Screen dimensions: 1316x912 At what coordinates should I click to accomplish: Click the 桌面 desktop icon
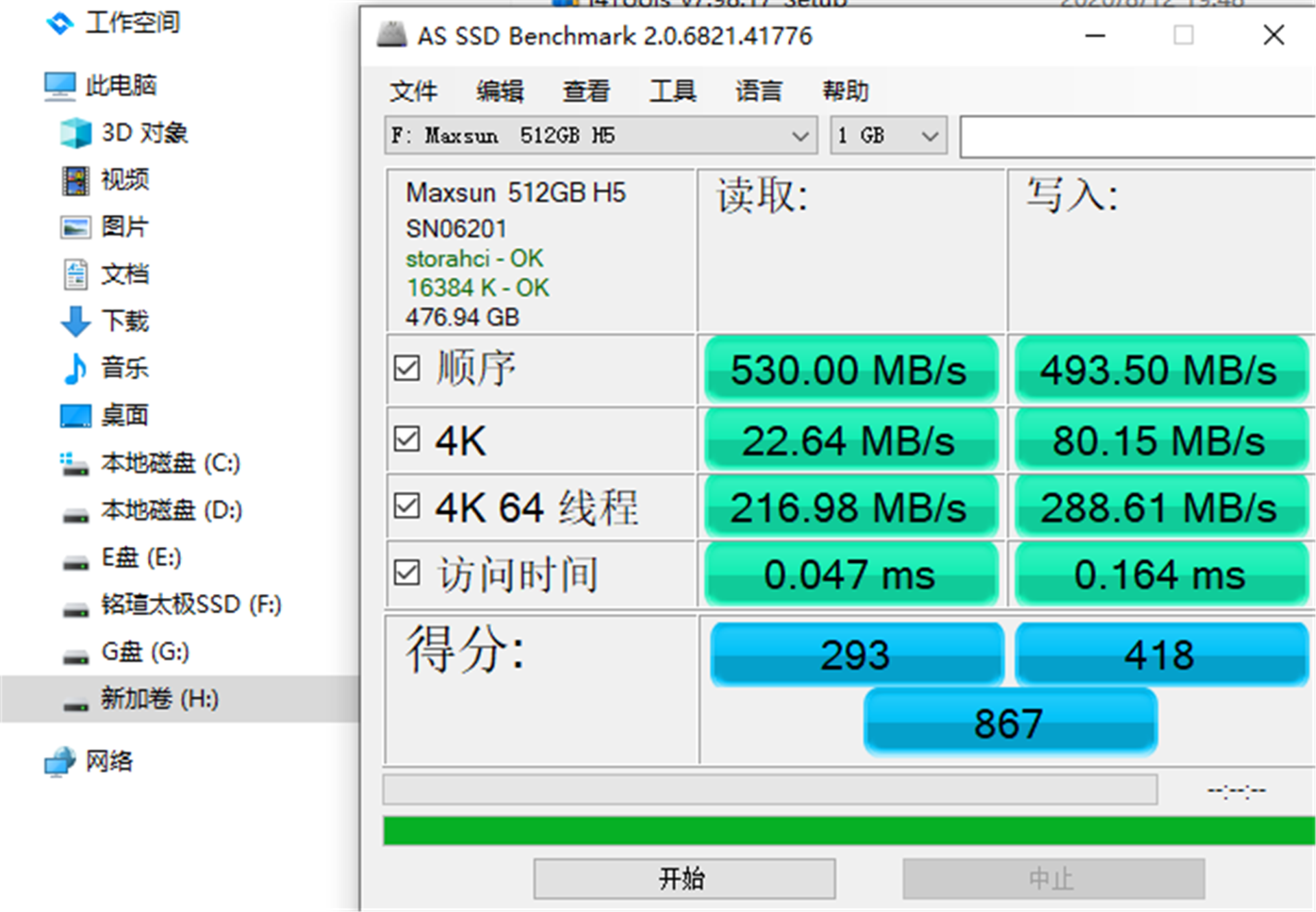[x=75, y=416]
